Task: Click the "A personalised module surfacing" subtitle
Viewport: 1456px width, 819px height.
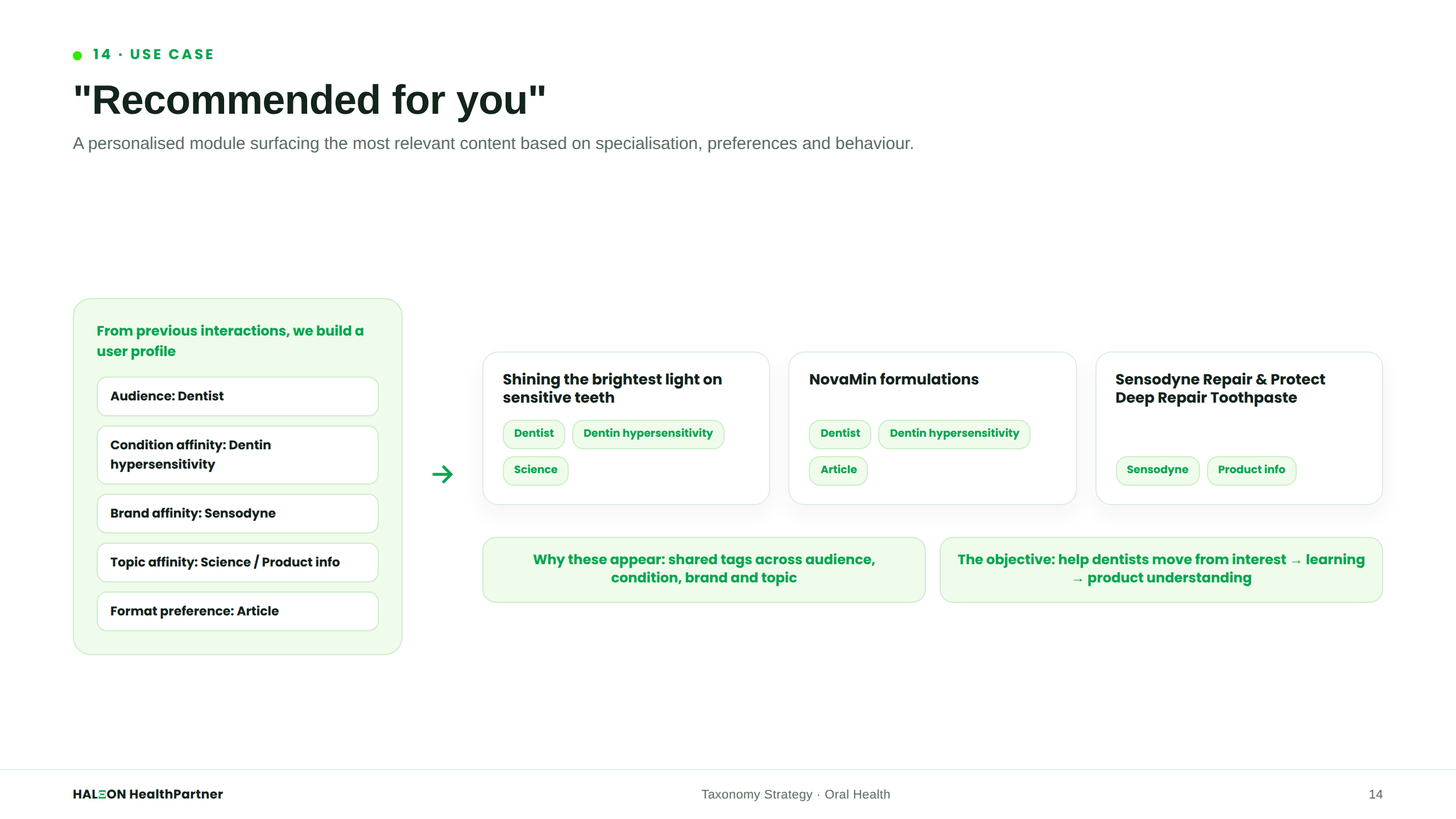Action: coord(493,143)
